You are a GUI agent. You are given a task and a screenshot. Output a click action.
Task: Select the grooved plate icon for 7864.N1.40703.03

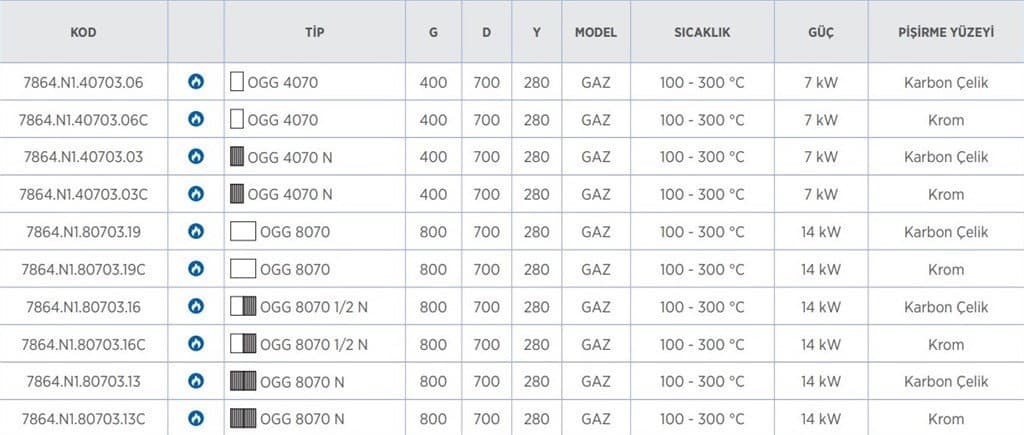(237, 157)
